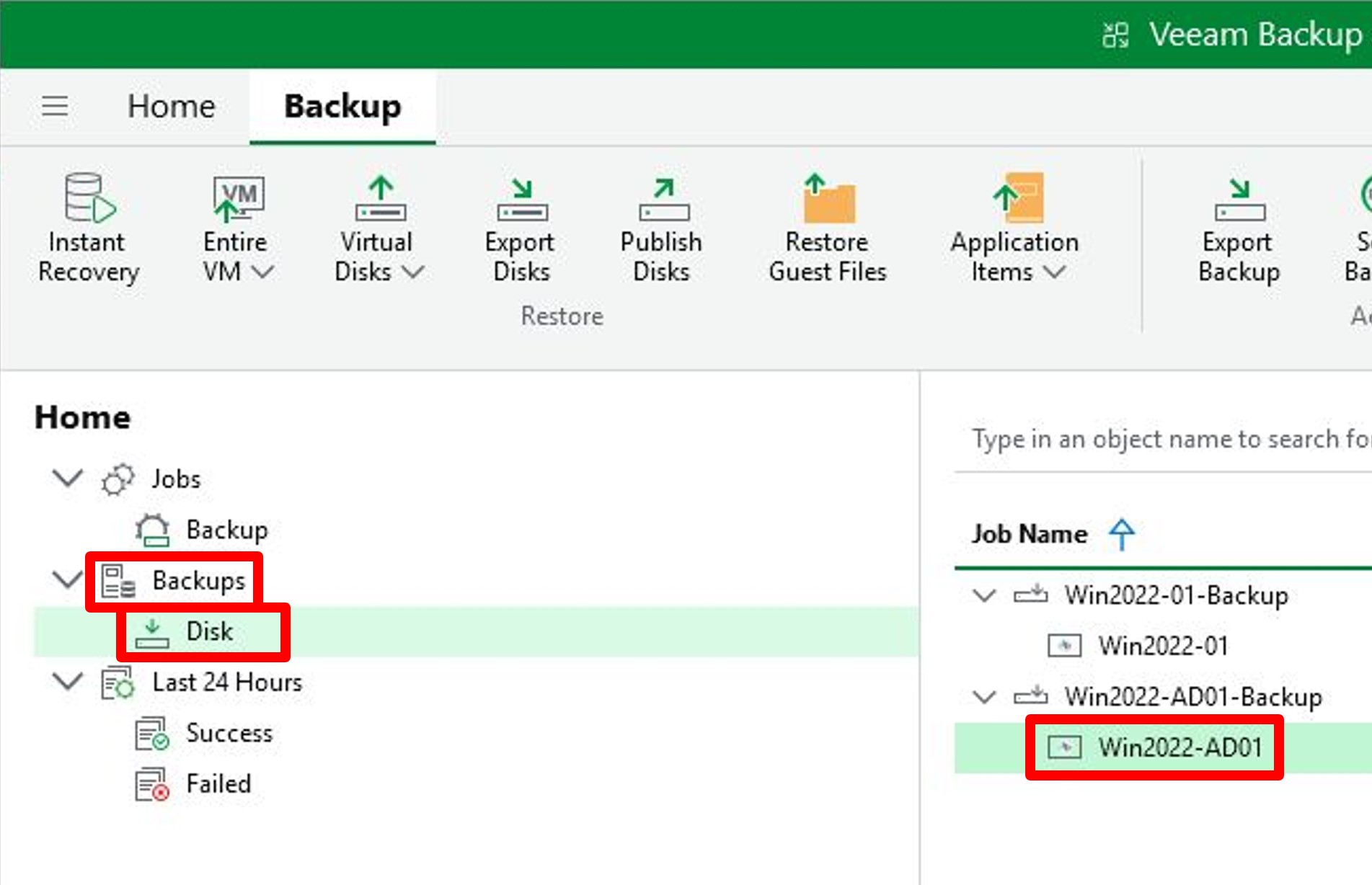Image resolution: width=1372 pixels, height=885 pixels.
Task: Open the Success sessions node
Action: tap(229, 733)
